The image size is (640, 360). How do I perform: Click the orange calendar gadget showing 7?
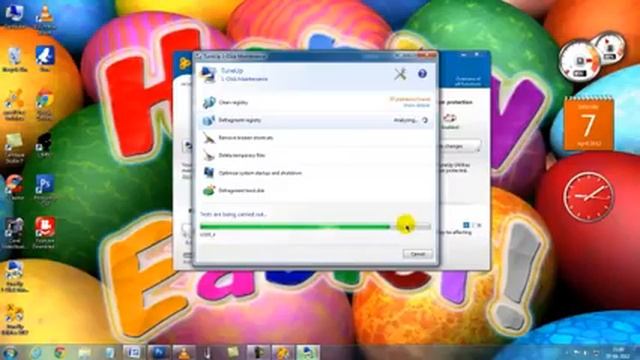(x=588, y=124)
